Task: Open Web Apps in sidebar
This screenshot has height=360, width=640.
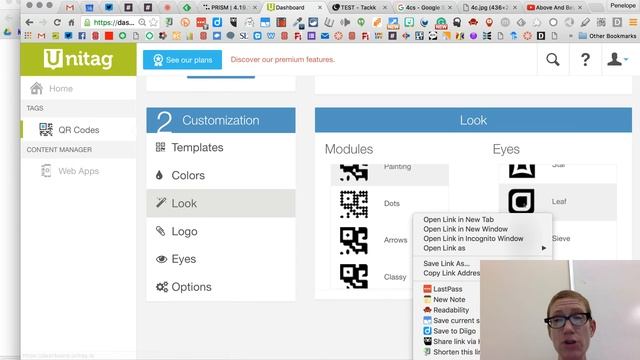Action: point(78,171)
